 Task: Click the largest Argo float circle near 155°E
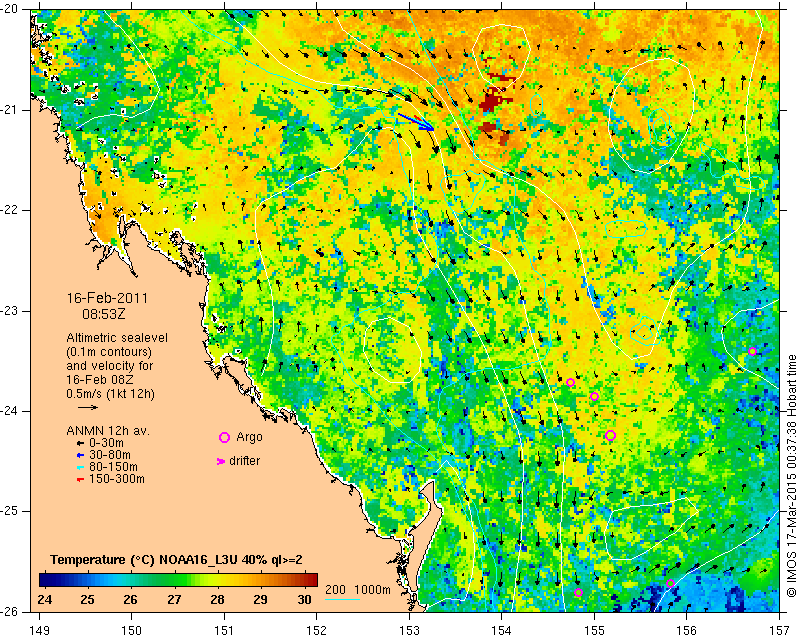coord(611,435)
